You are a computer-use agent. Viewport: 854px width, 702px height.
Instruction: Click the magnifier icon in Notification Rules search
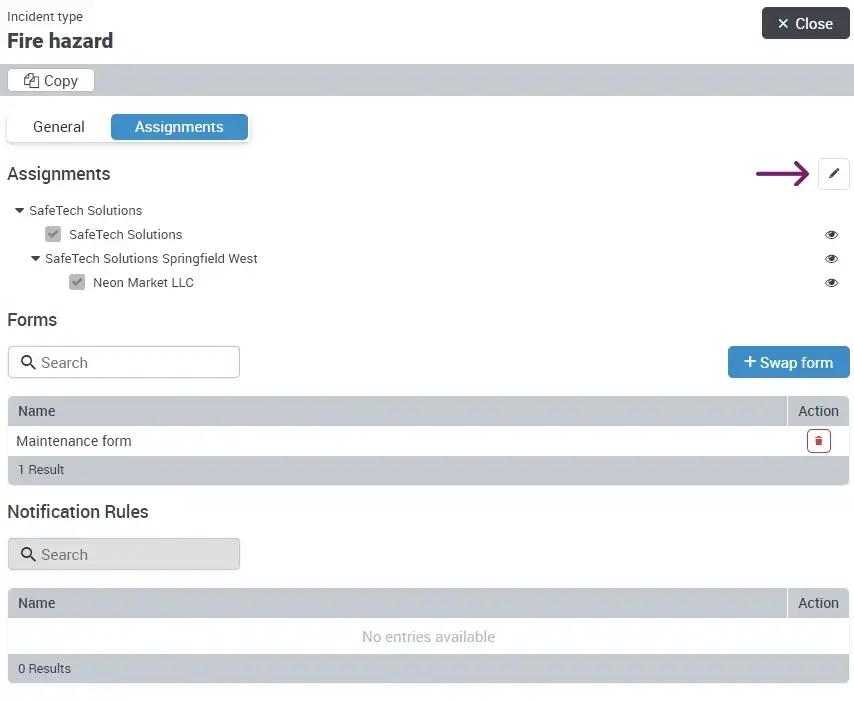(28, 555)
